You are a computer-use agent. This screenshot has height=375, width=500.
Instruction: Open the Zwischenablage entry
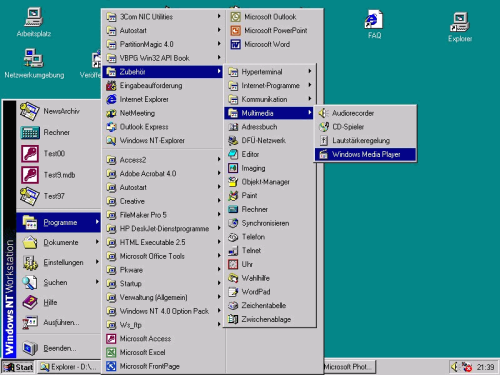(x=269, y=319)
